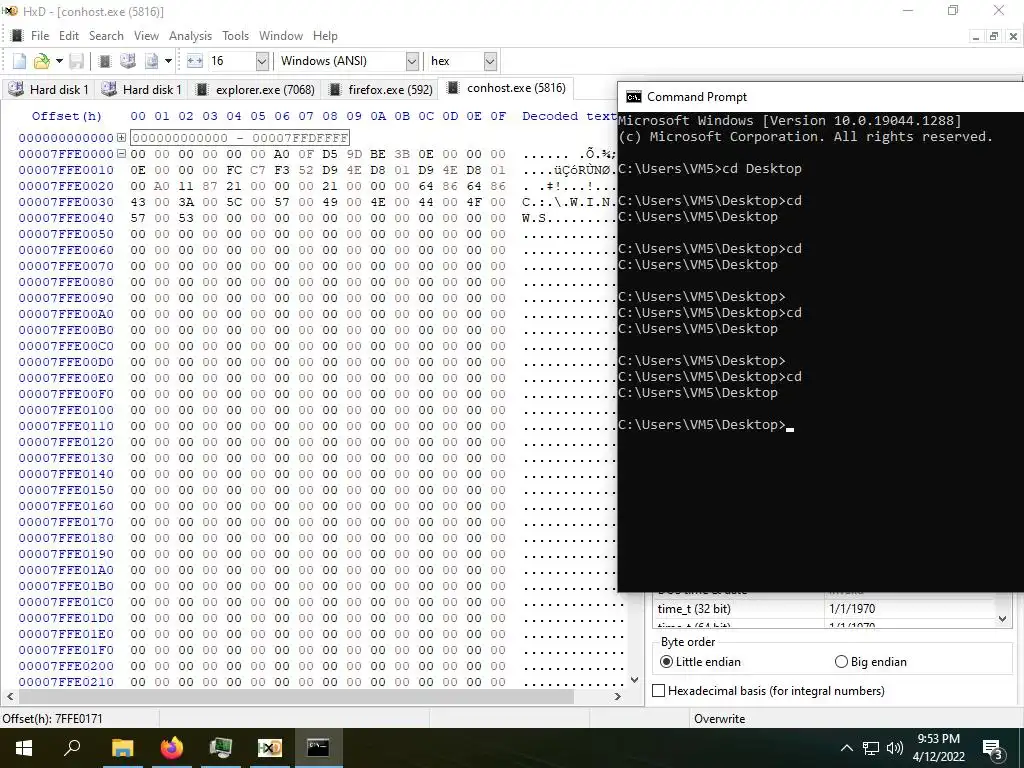
Task: Open taskbar Search magnifier
Action: pos(72,748)
